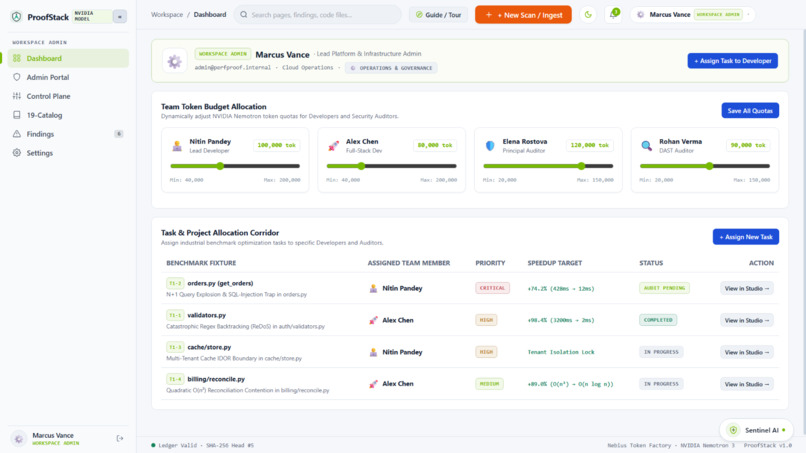Screen dimensions: 806x453
Task: Click Alex Chen rocket avatar in budget card
Action: pyautogui.click(x=334, y=146)
